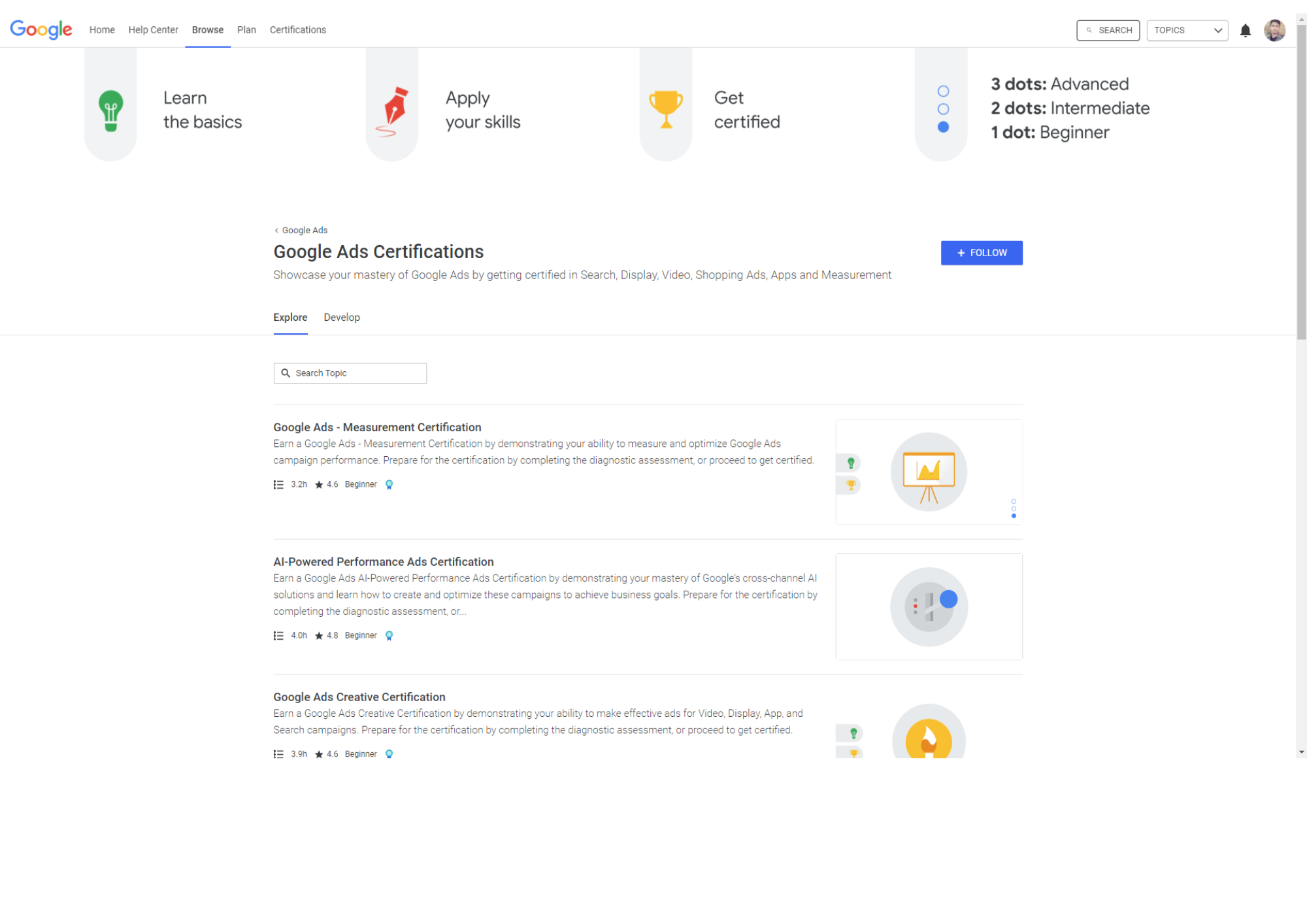Image resolution: width=1307 pixels, height=924 pixels.
Task: Click the plus icon on the Follow button
Action: point(961,253)
